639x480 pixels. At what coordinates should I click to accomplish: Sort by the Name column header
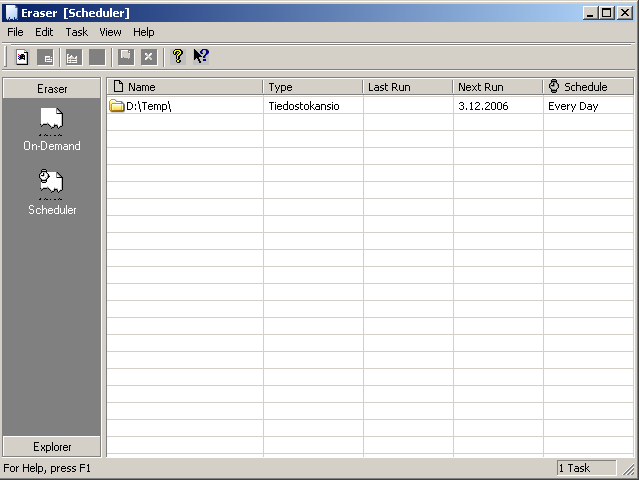coord(185,87)
